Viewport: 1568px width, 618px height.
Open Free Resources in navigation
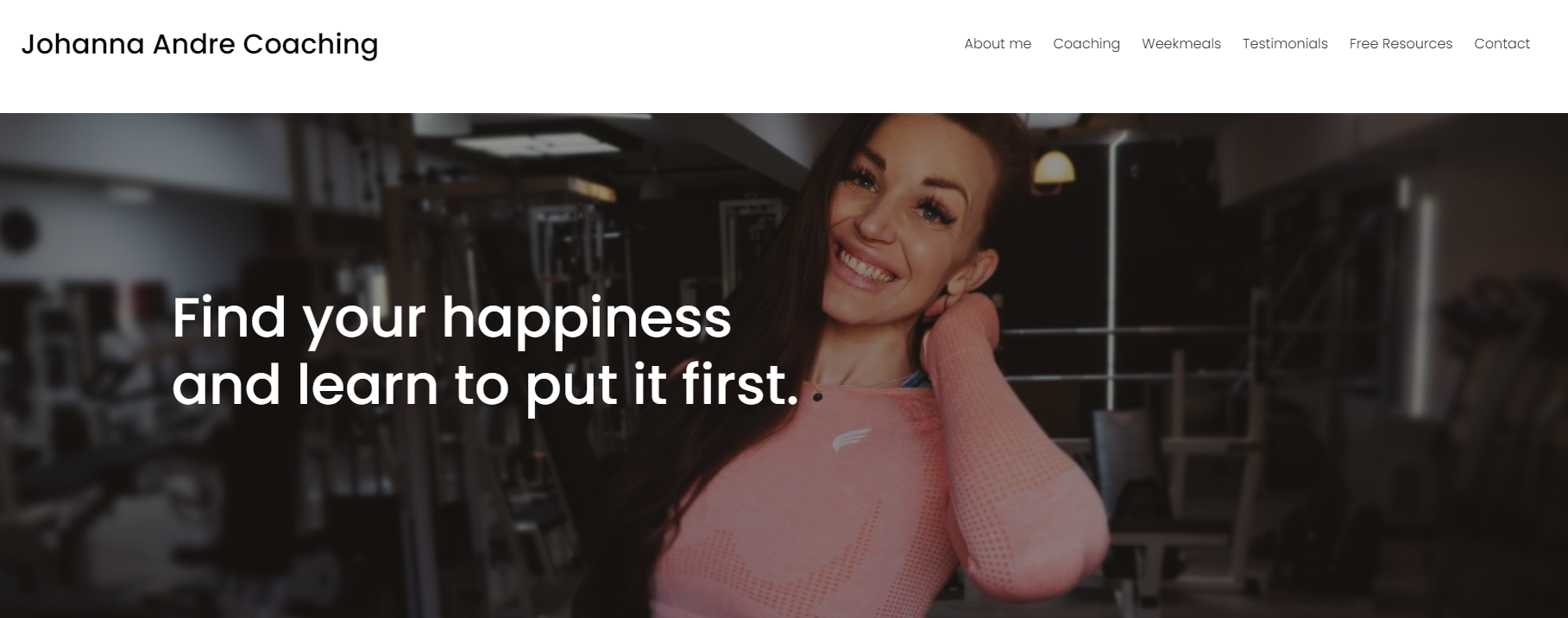[x=1401, y=44]
